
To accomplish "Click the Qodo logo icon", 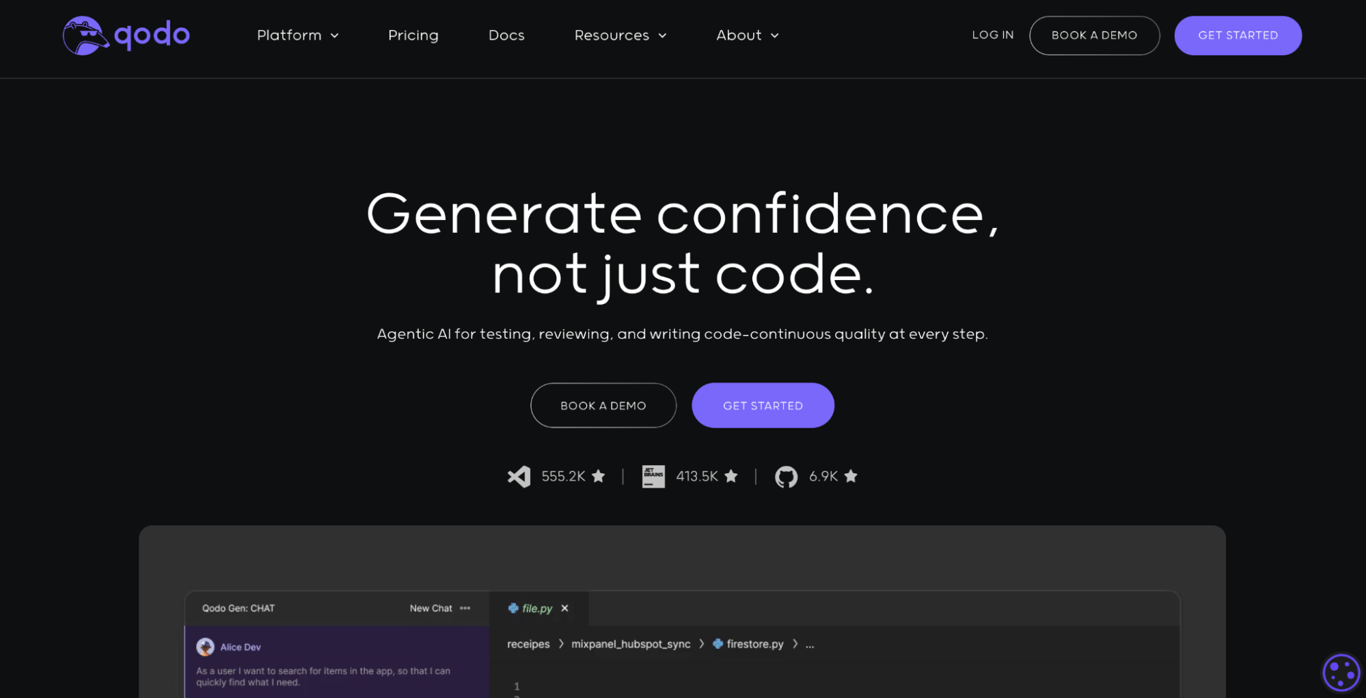I will [85, 35].
